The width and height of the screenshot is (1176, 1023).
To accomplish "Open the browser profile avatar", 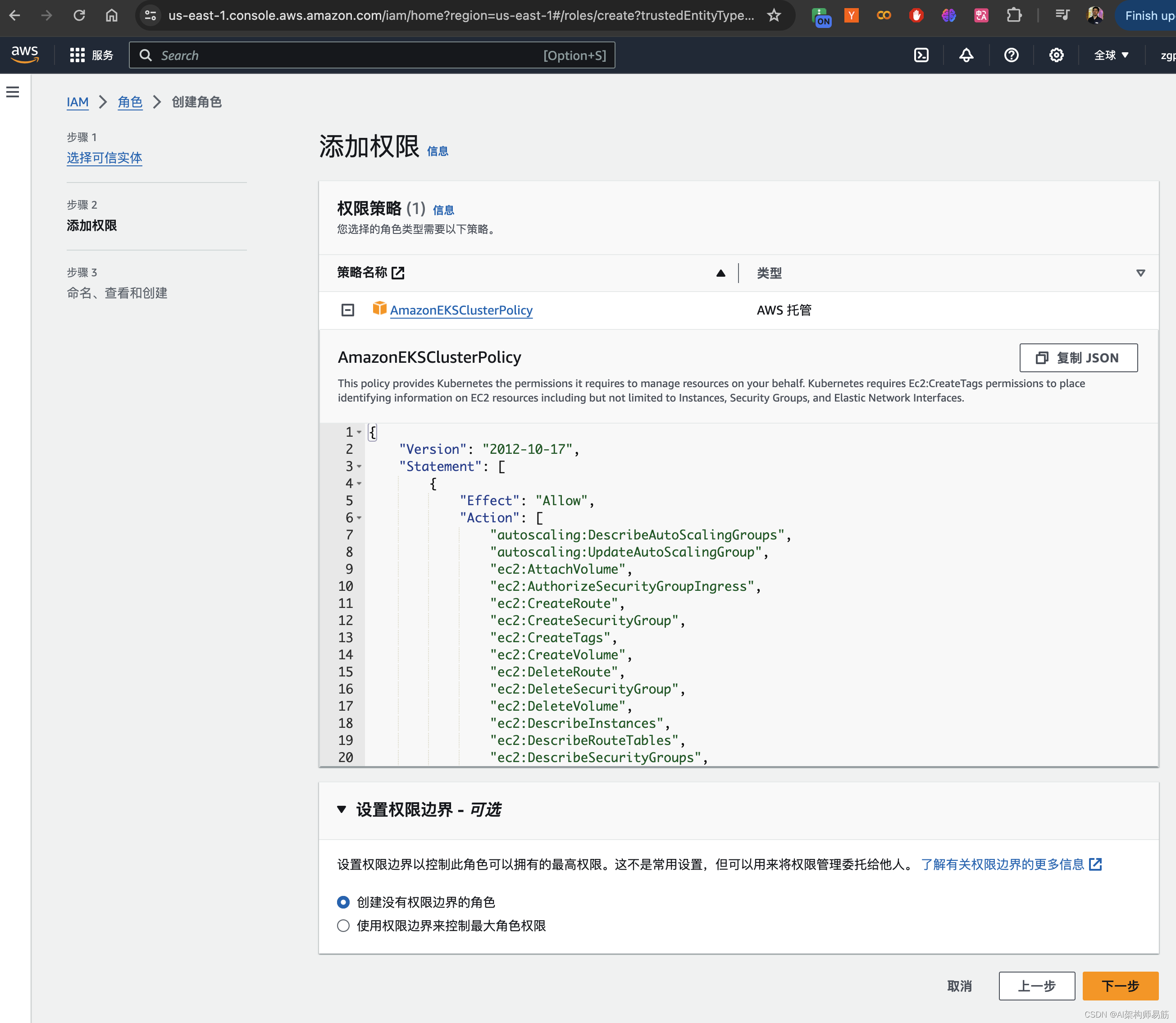I will pos(1095,15).
